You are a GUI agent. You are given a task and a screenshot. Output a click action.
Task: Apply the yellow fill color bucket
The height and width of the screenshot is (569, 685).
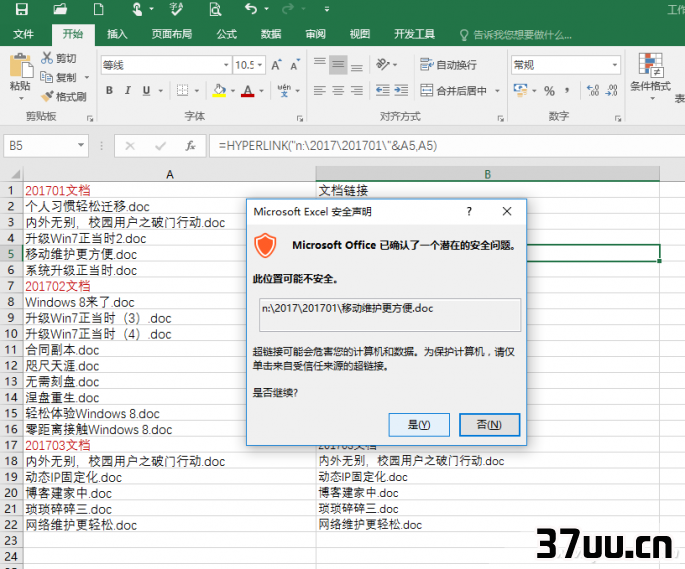coord(219,90)
